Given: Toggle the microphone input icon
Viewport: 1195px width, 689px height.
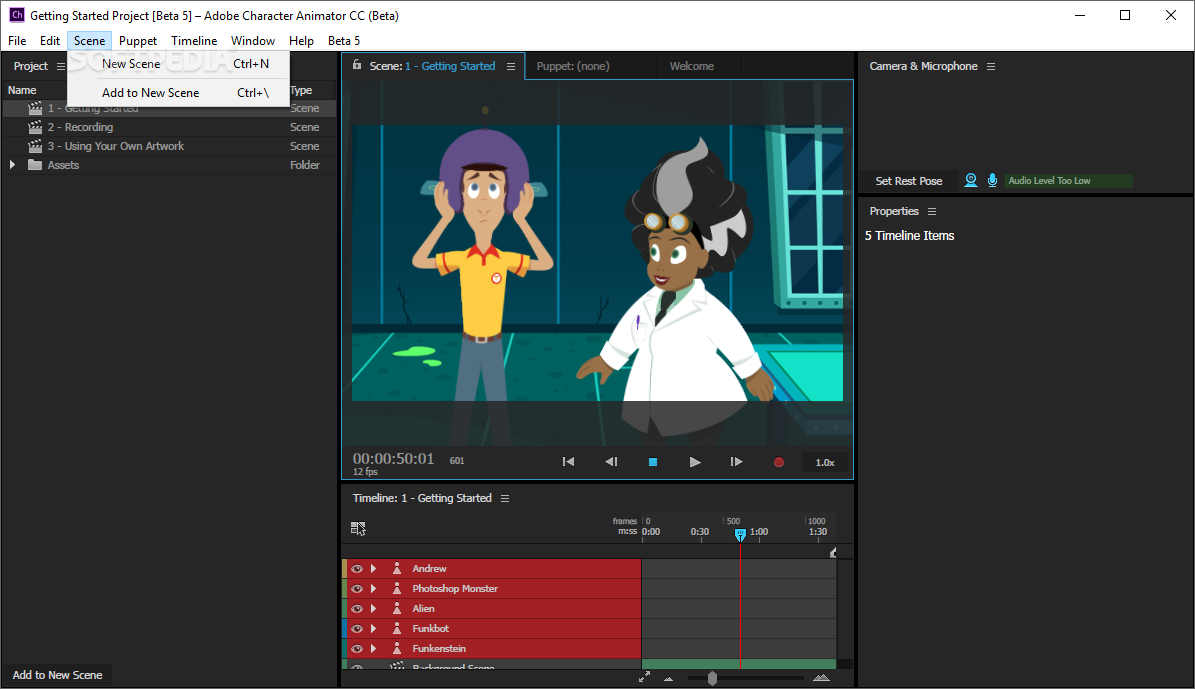Looking at the screenshot, I should 992,180.
